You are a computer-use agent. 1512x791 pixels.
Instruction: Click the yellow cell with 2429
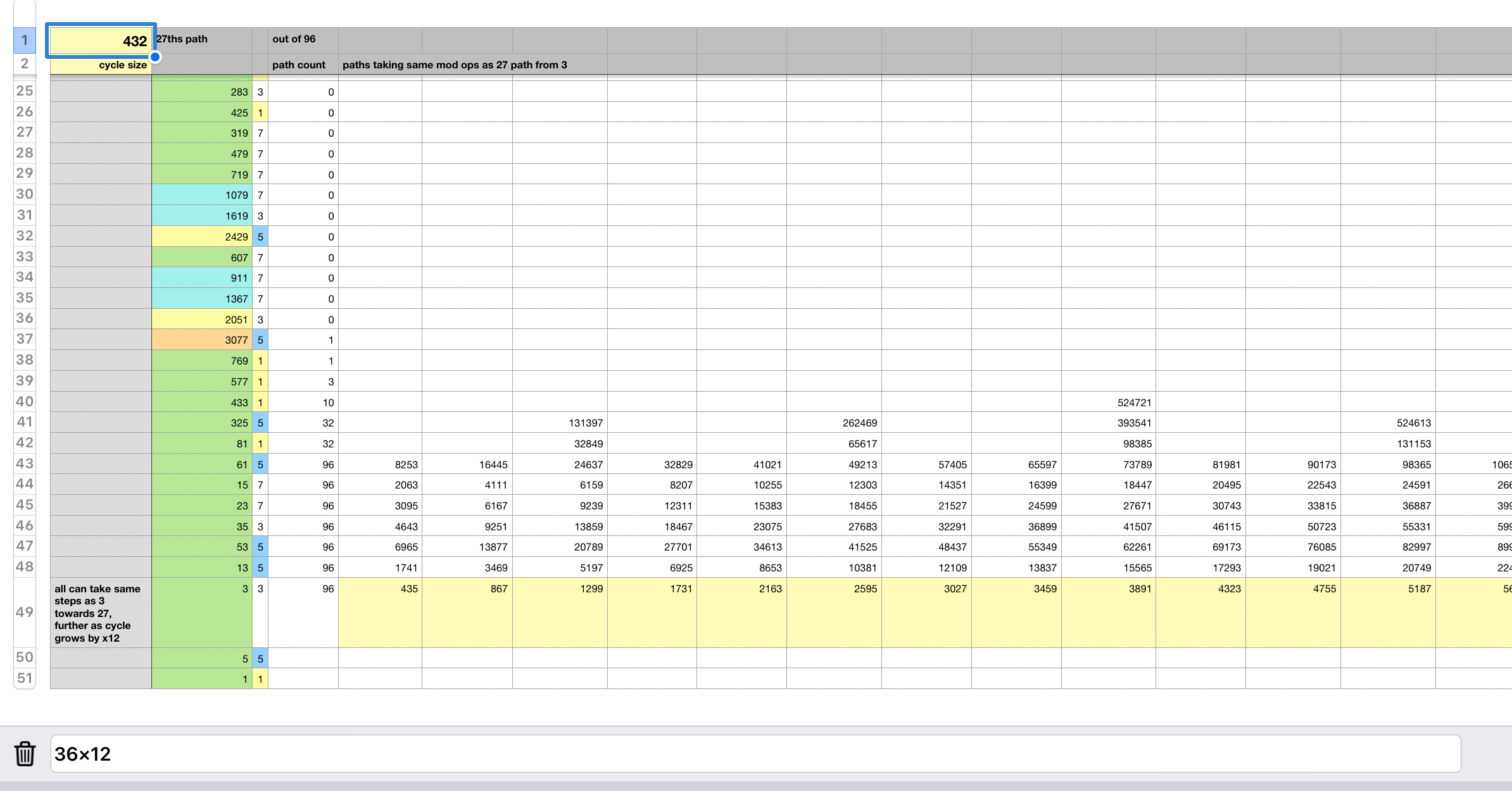click(201, 237)
